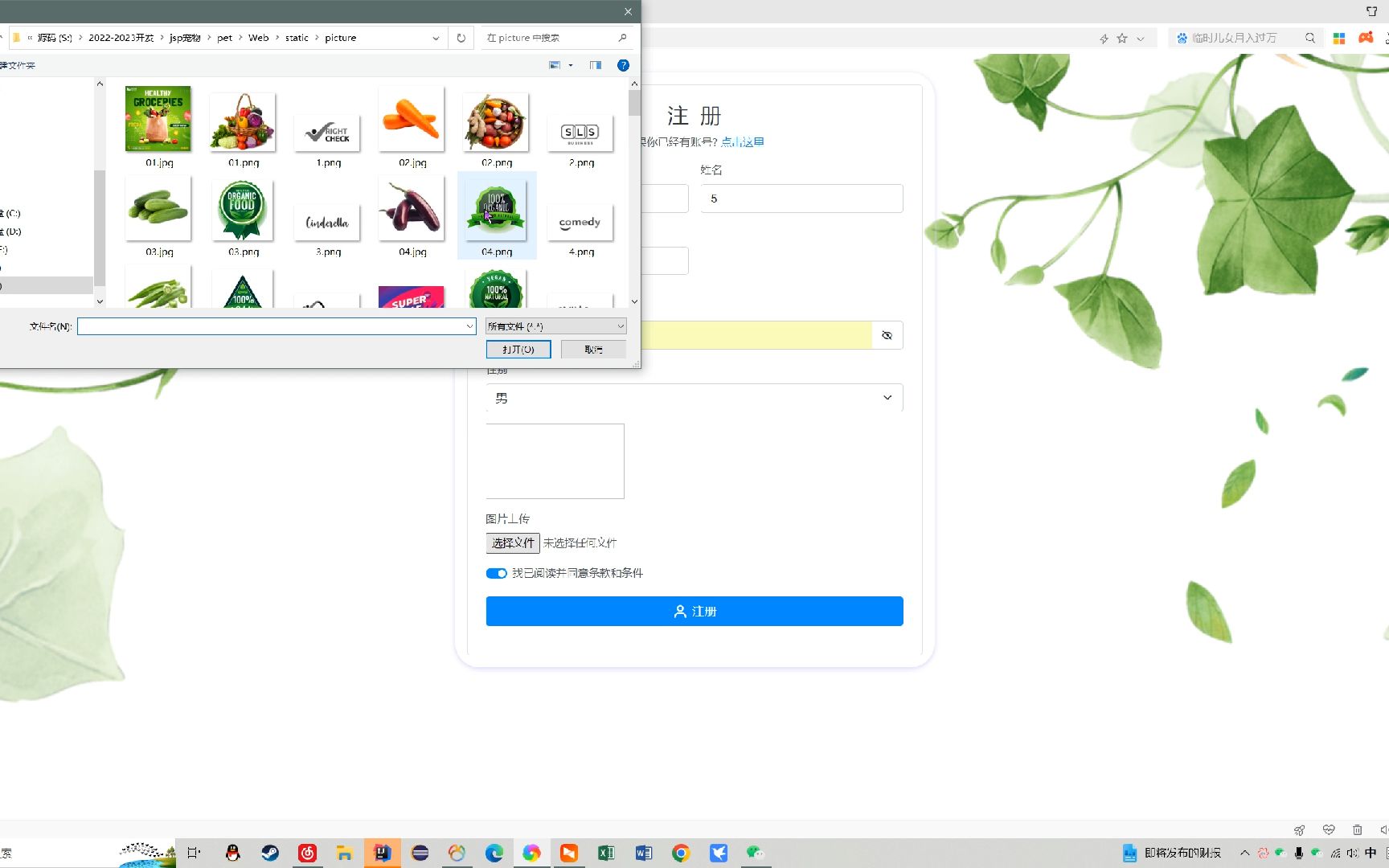The height and width of the screenshot is (868, 1389).
Task: Toggle password visibility eye icon
Action: click(887, 335)
